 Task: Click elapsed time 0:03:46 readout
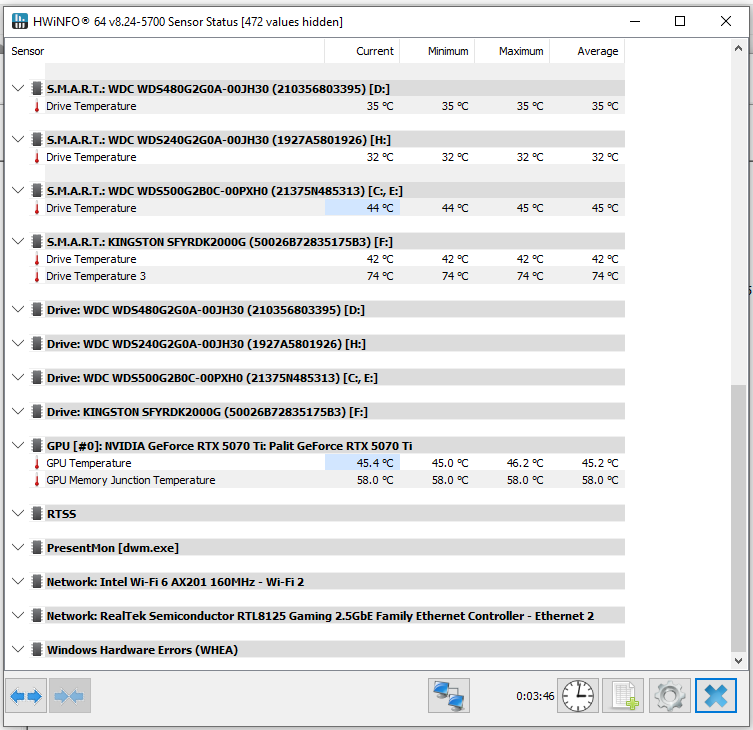[x=535, y=696]
